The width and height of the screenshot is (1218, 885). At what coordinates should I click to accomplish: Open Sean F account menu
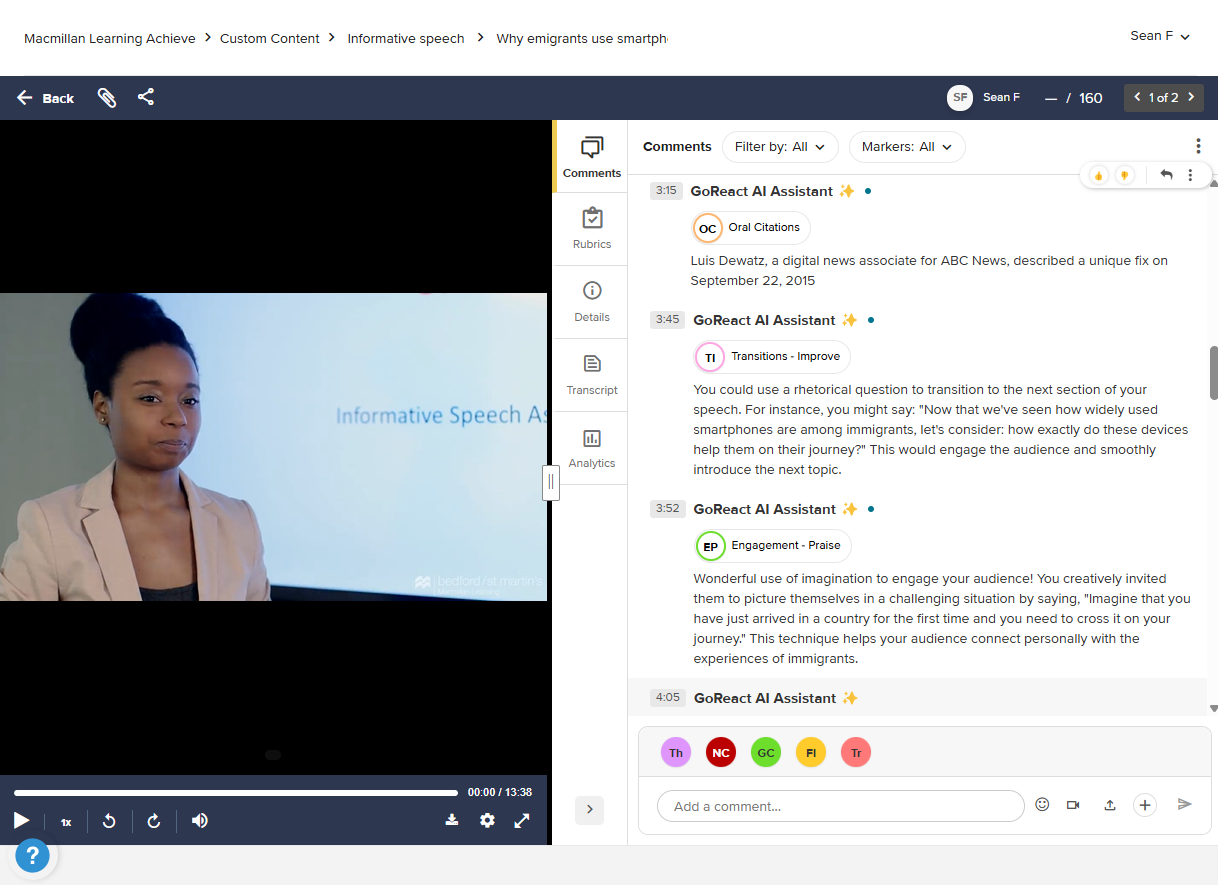point(1160,36)
